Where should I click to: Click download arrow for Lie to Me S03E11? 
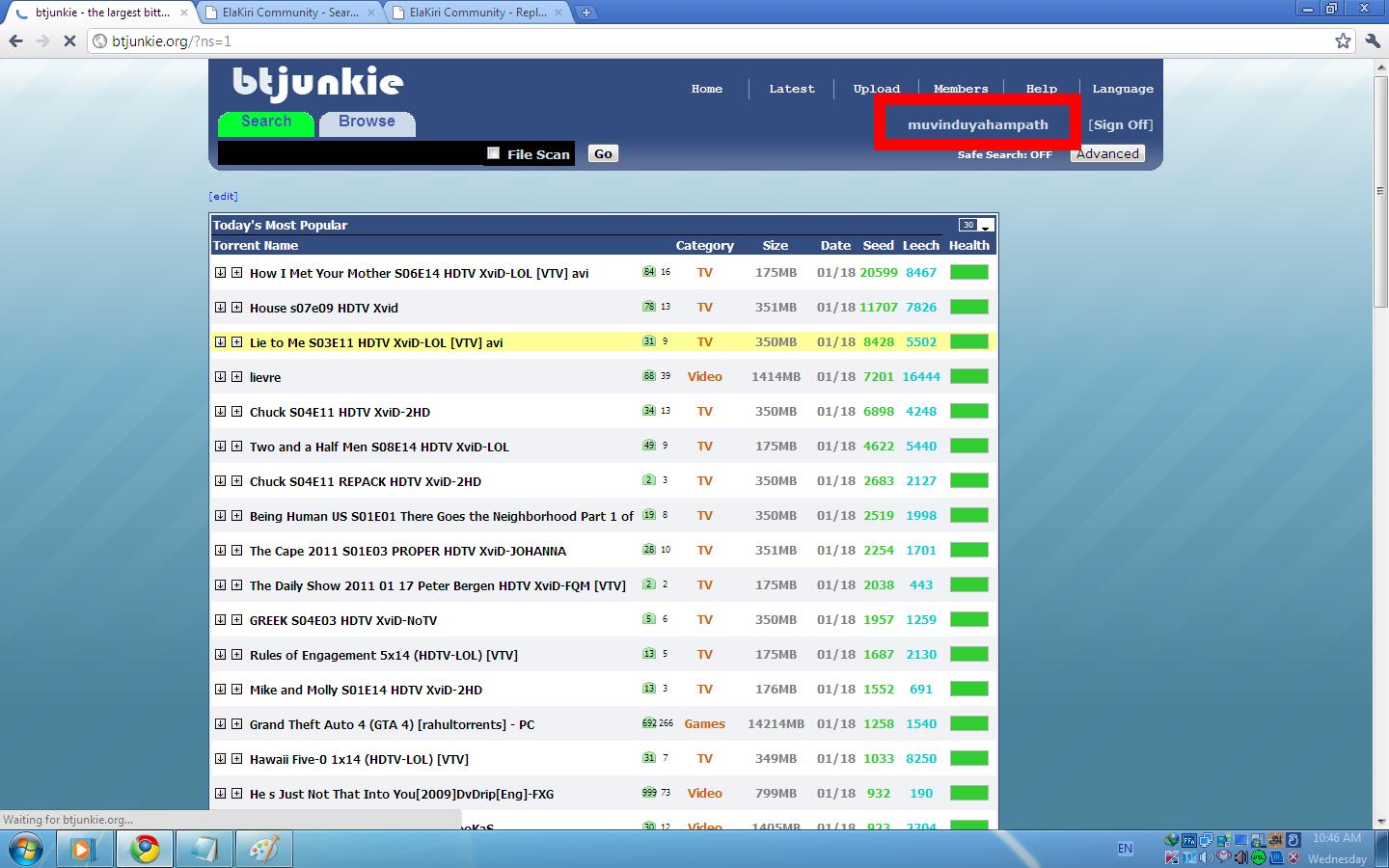coord(220,342)
